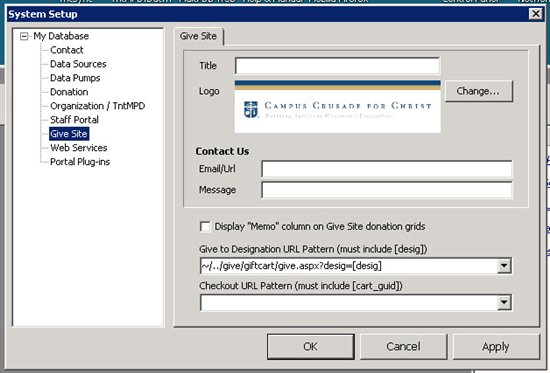Viewport: 550px width, 373px height.
Task: Select Portal Plug-ins in the tree
Action: point(80,162)
